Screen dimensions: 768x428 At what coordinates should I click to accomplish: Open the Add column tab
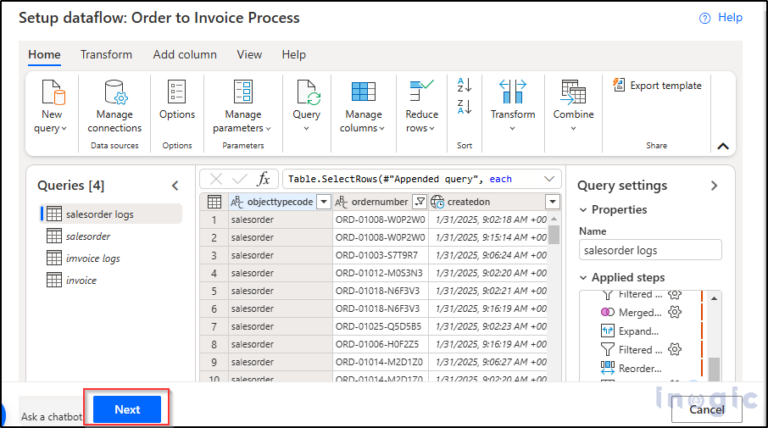click(x=184, y=54)
